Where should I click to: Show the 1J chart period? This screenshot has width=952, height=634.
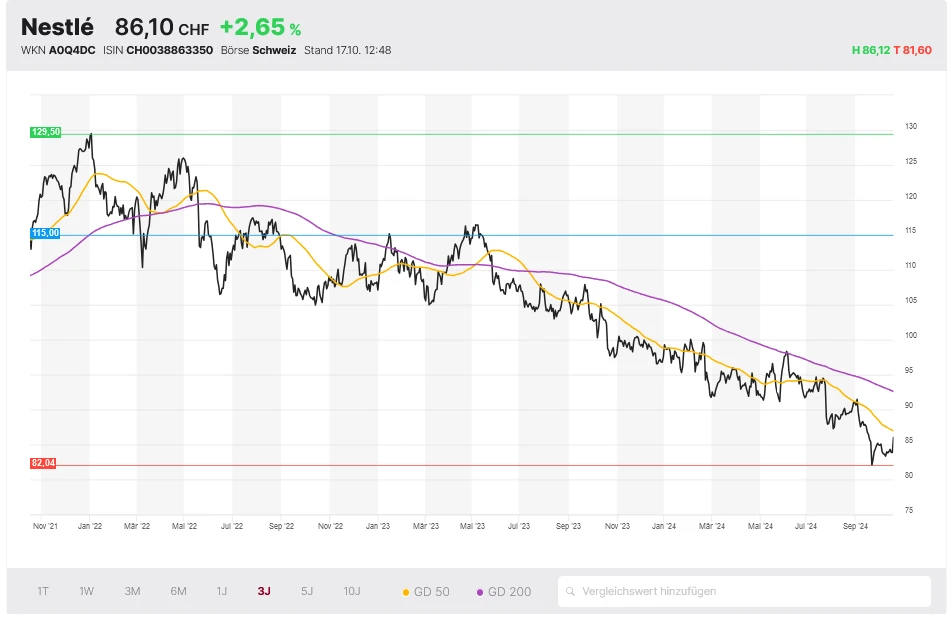pyautogui.click(x=222, y=591)
